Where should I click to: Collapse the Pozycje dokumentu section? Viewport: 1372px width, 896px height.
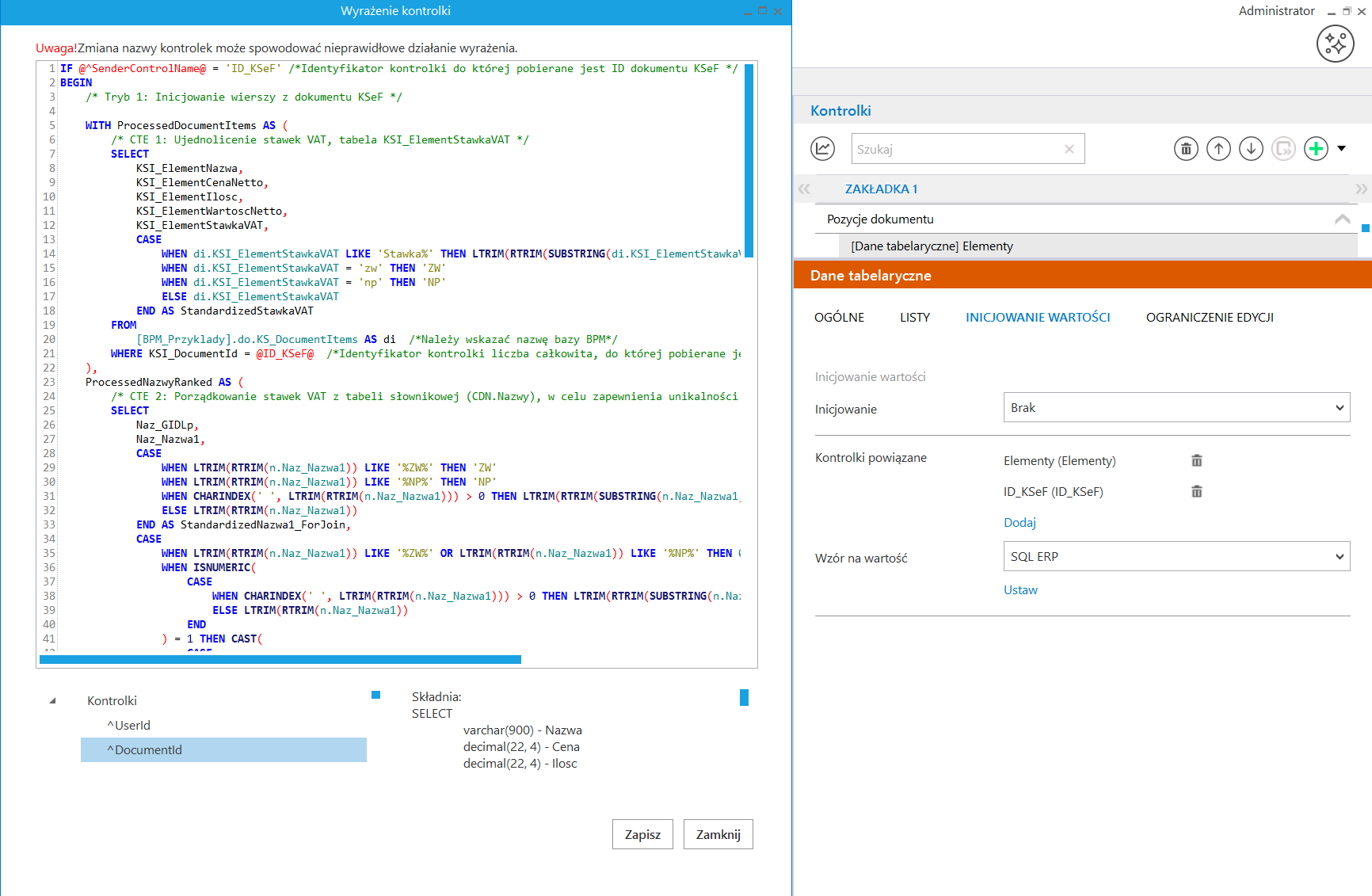(1342, 219)
